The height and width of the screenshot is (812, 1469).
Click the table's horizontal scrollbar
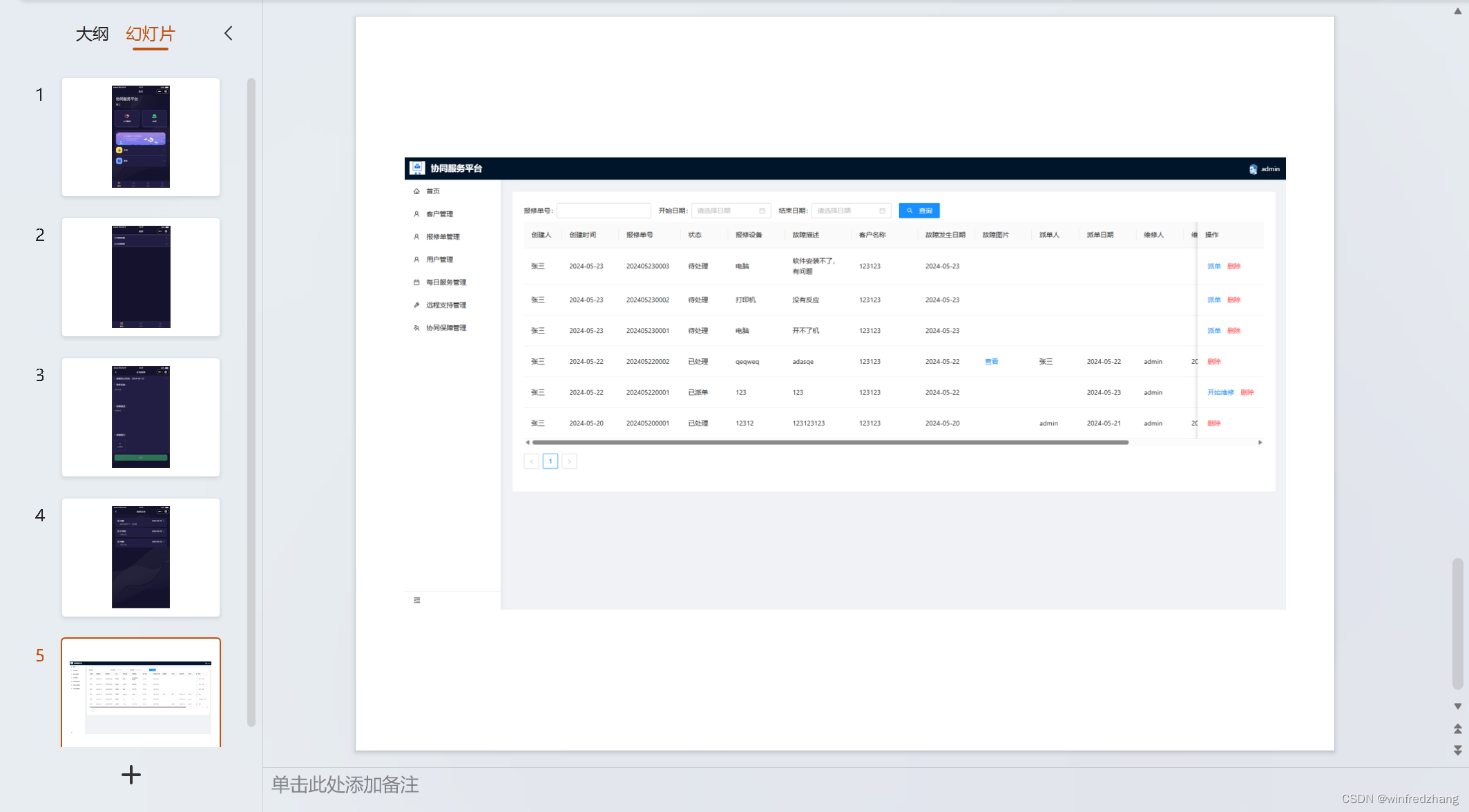[829, 443]
